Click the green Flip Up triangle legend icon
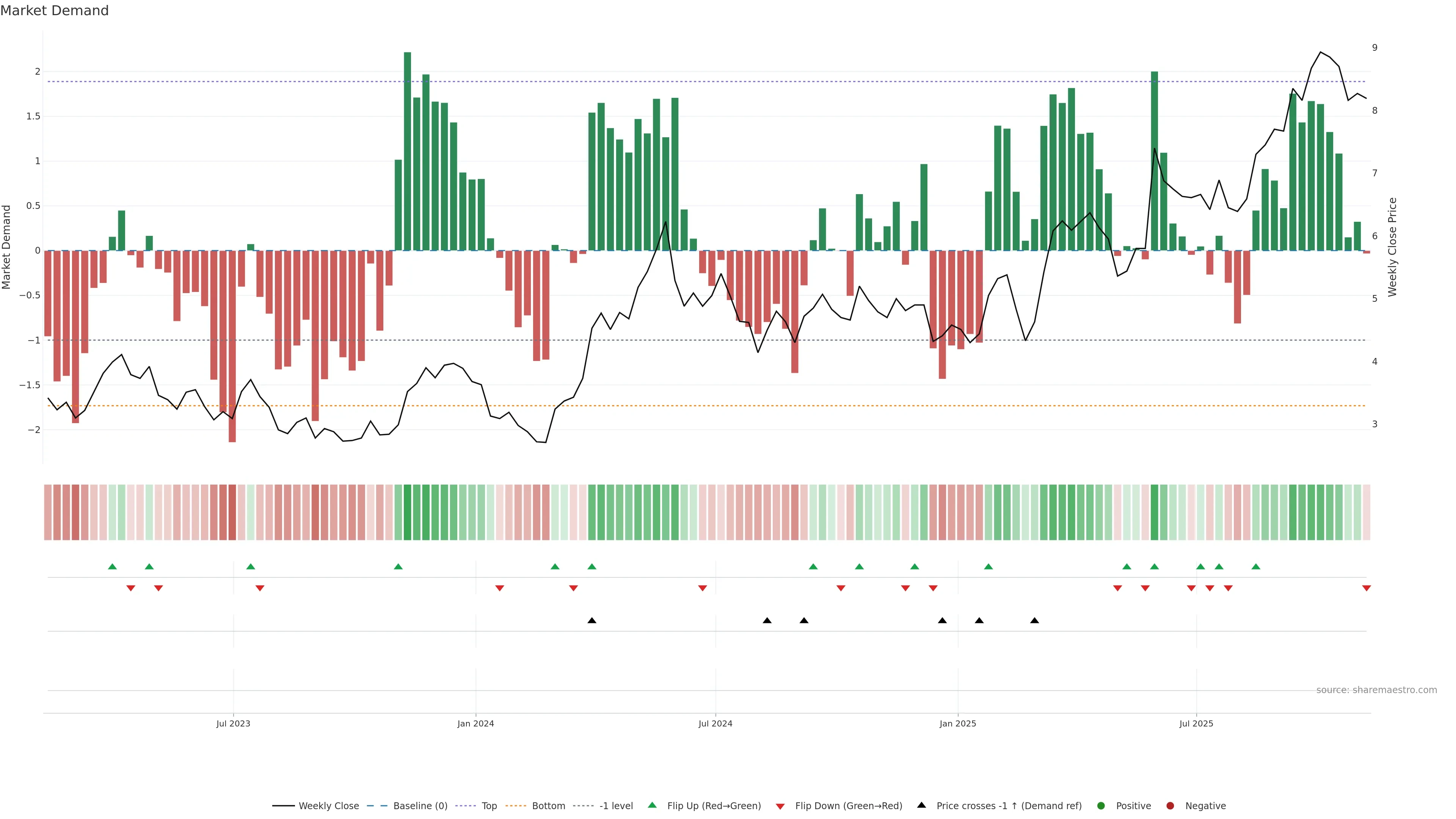The height and width of the screenshot is (819, 1456). 652,805
